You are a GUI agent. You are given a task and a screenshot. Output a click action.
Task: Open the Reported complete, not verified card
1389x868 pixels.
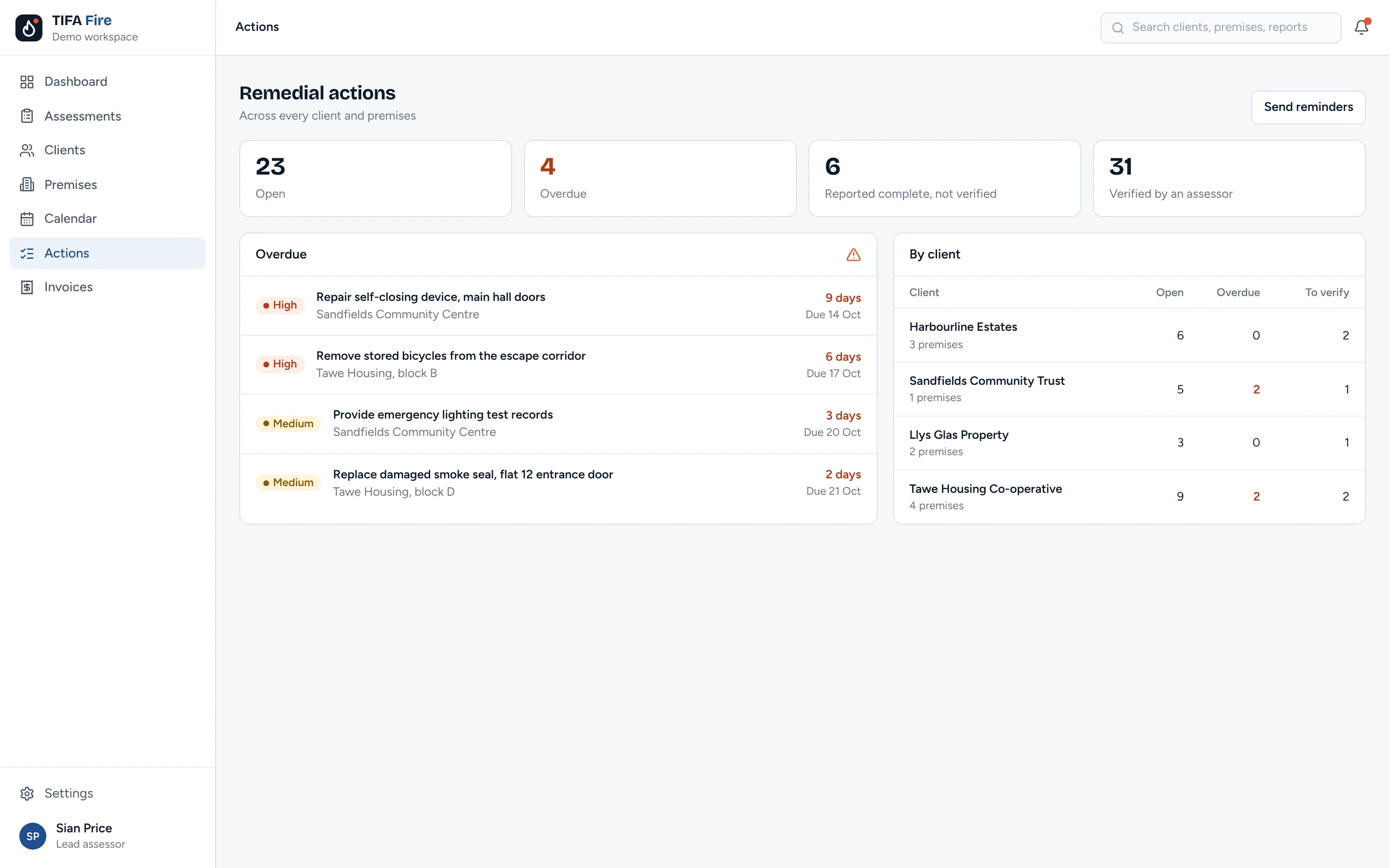(944, 178)
